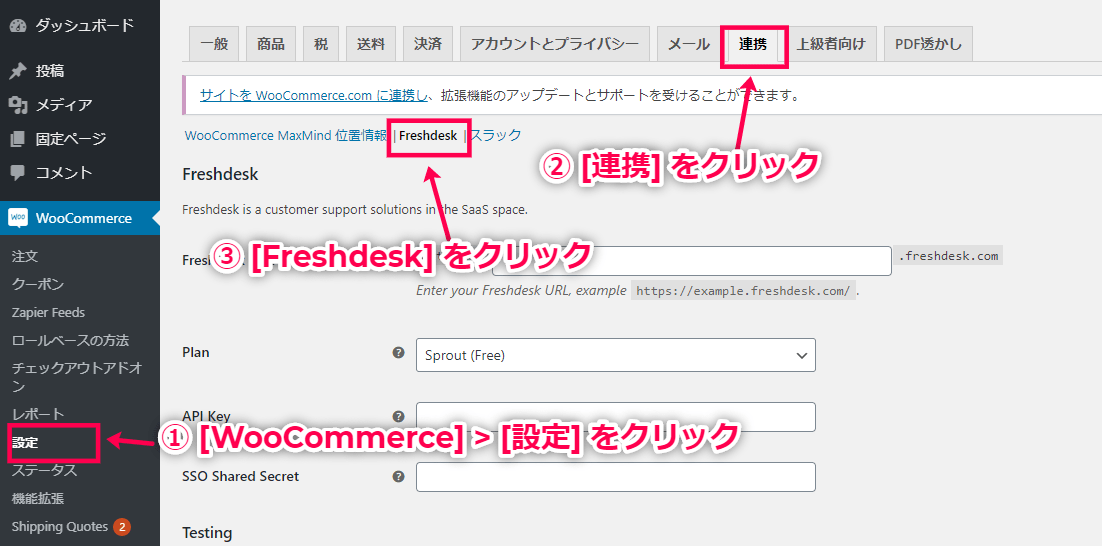
Task: Select the Freshdesk section link
Action: [428, 136]
